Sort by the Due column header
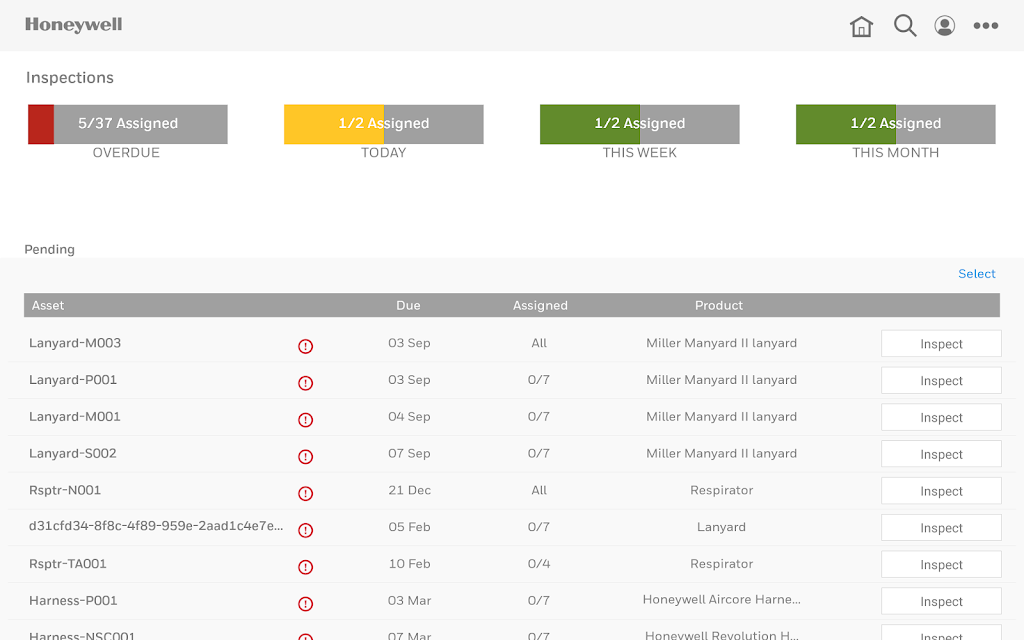This screenshot has width=1024, height=640. pyautogui.click(x=408, y=305)
